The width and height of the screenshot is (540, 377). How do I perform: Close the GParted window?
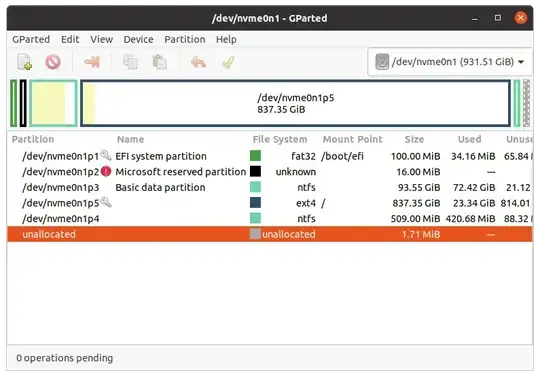[521, 18]
